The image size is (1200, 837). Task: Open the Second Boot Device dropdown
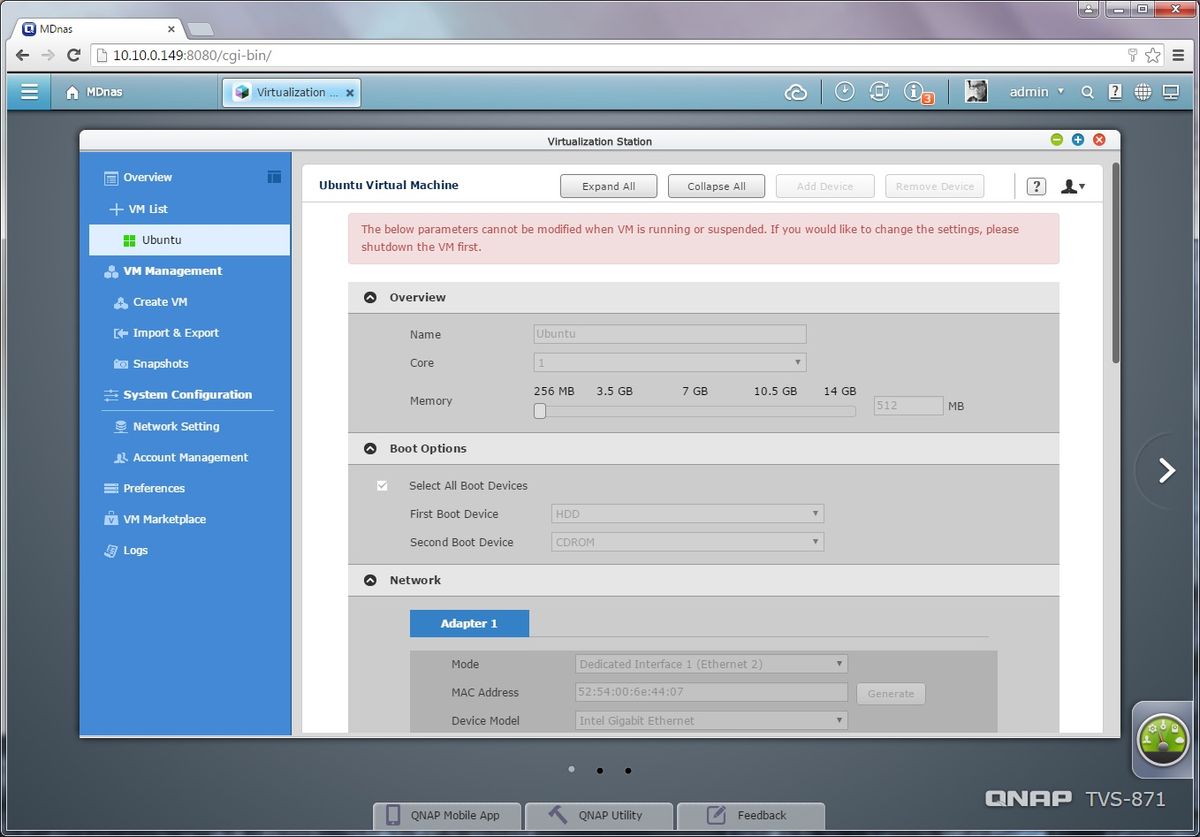[688, 542]
